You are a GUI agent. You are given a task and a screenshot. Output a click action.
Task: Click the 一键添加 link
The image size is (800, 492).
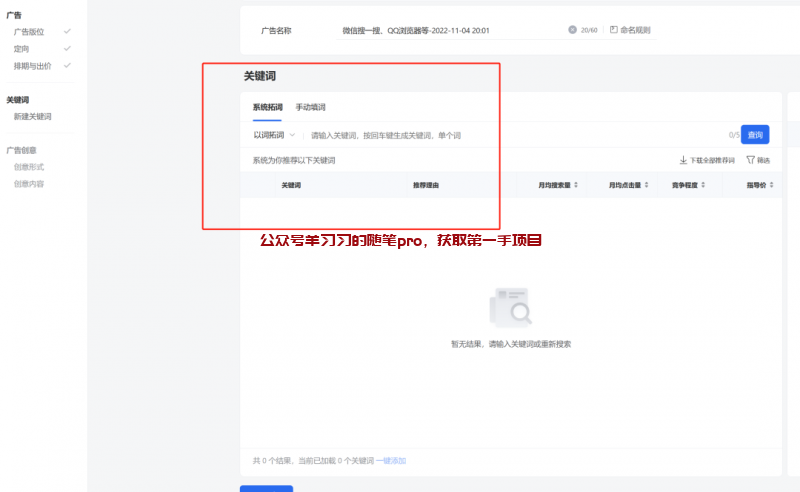click(391, 460)
